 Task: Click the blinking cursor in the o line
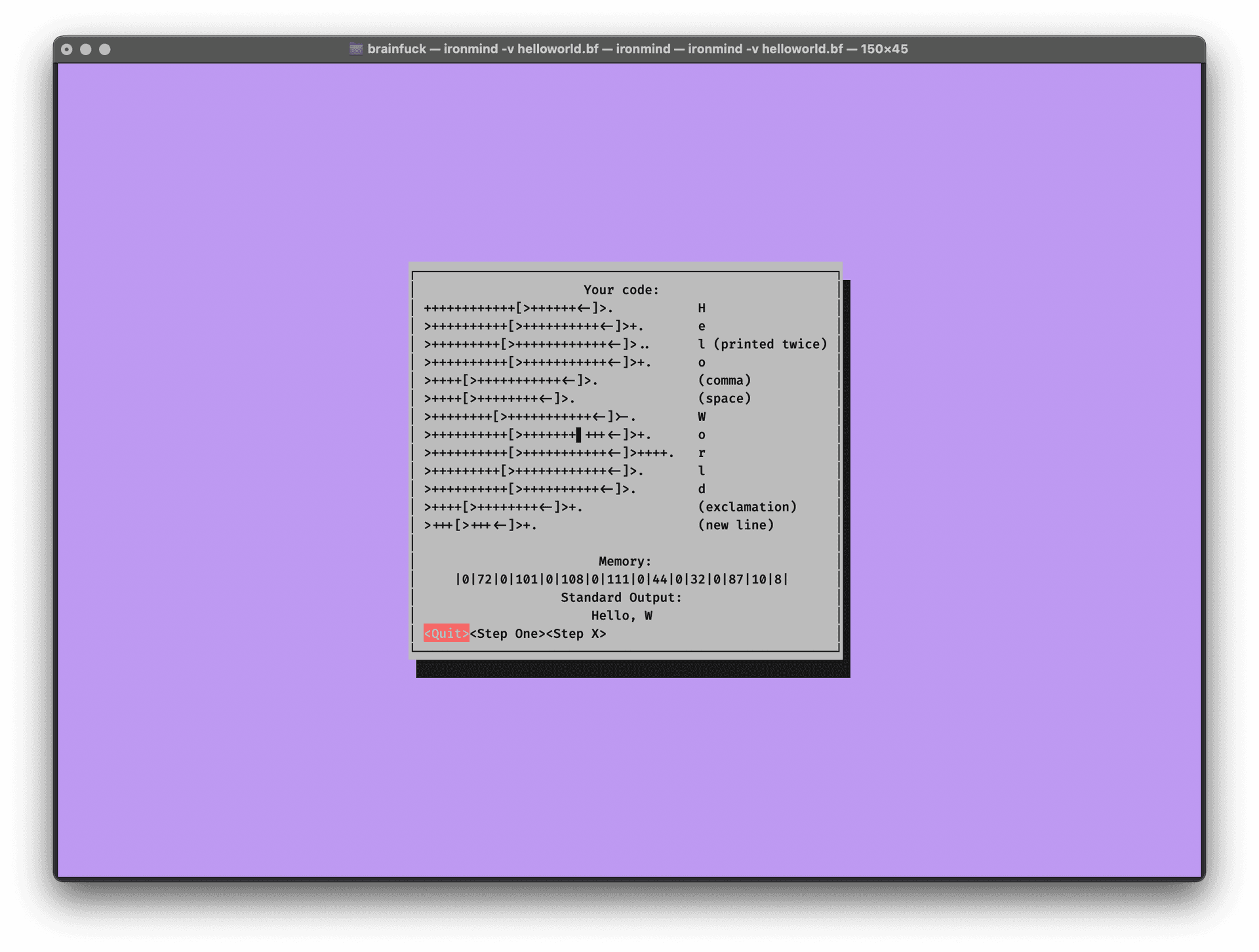(x=578, y=435)
